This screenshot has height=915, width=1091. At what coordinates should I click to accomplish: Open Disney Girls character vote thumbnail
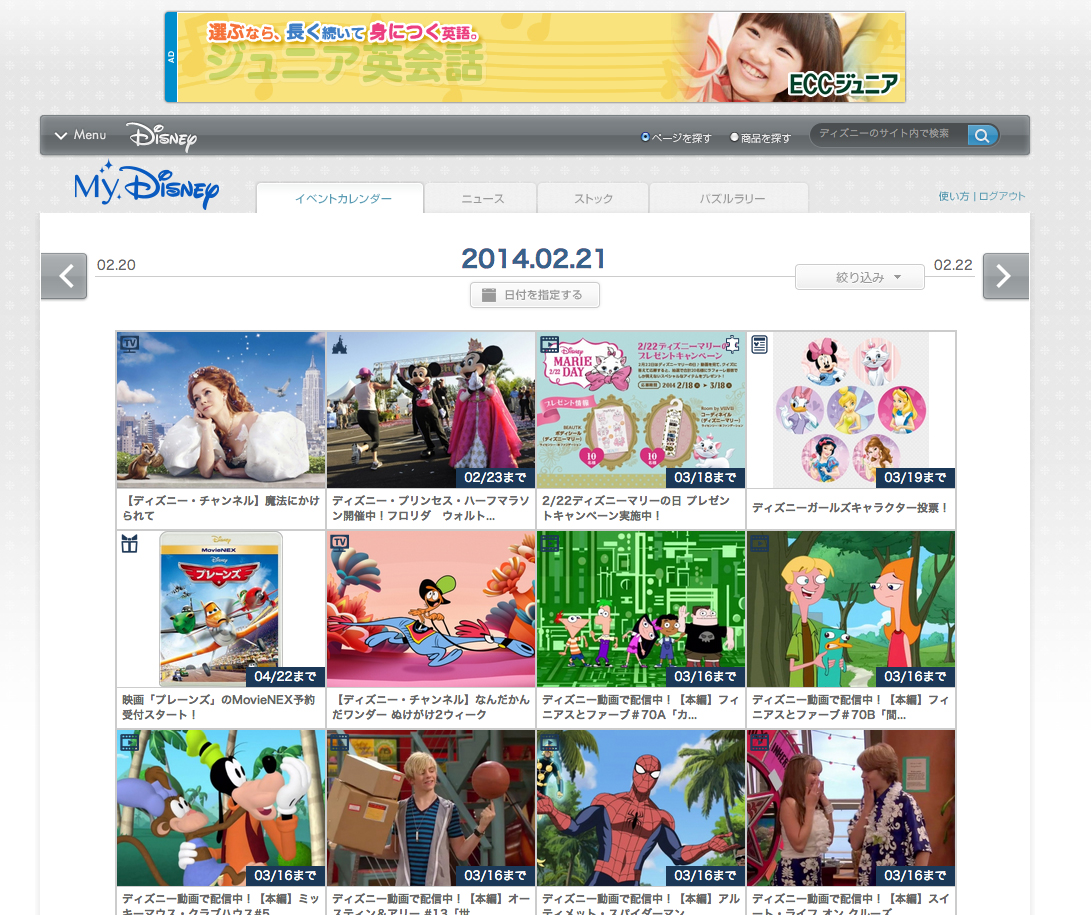[x=851, y=410]
